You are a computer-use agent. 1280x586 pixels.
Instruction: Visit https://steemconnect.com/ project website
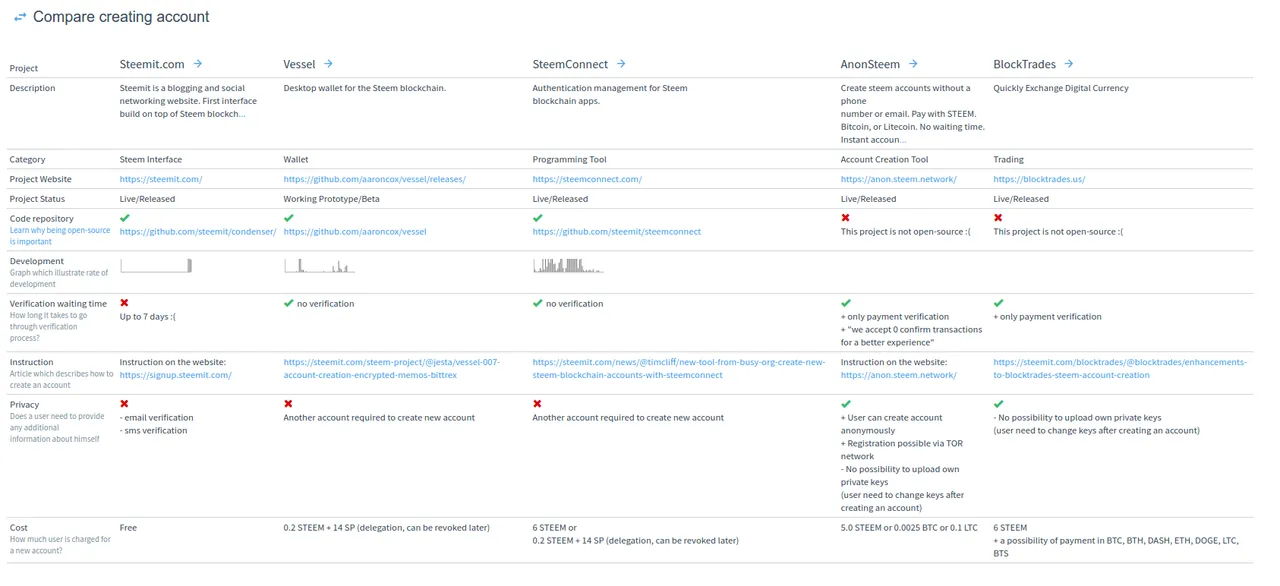(587, 179)
